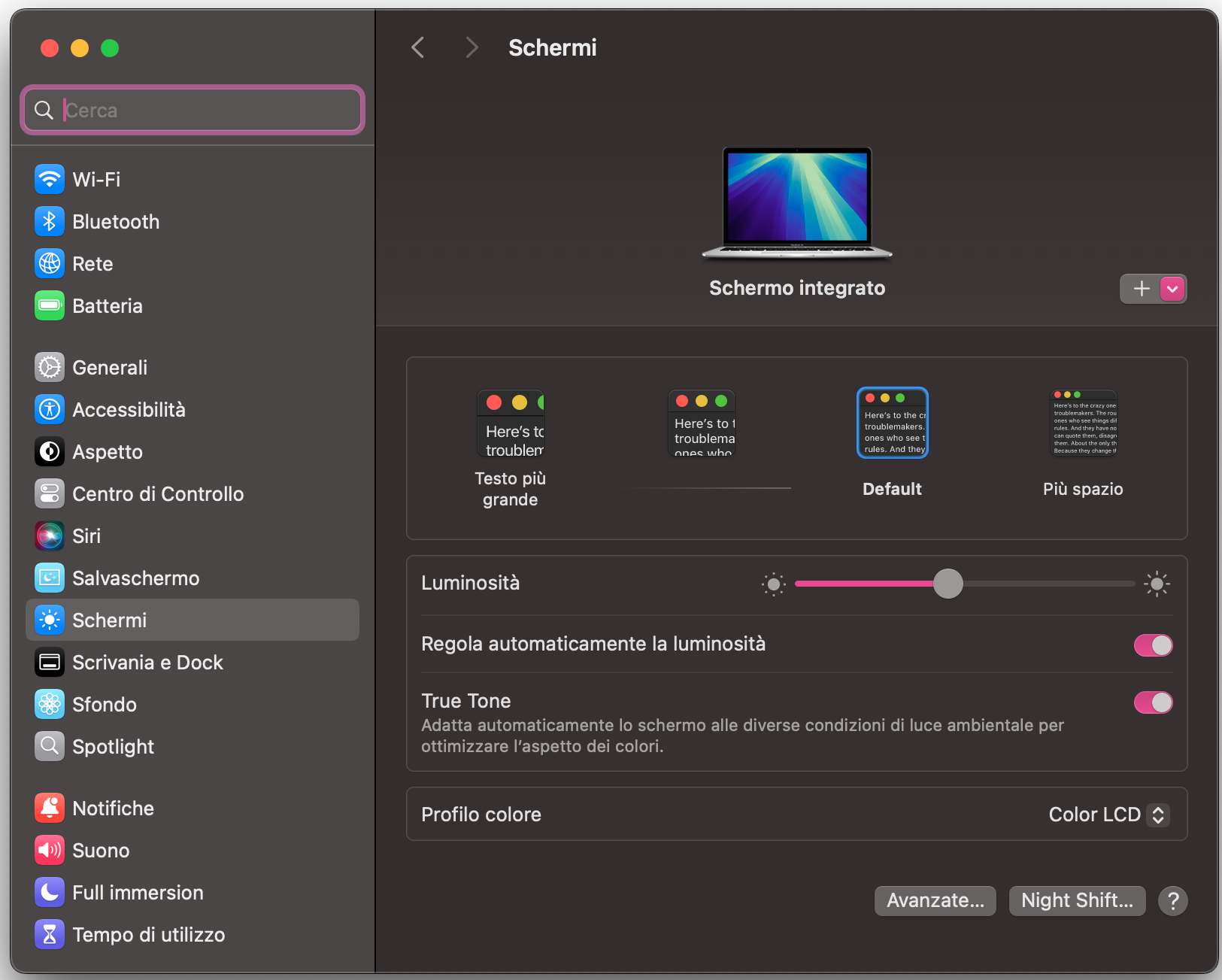The height and width of the screenshot is (980, 1222).
Task: Click inside the Cerca search field
Action: pyautogui.click(x=192, y=110)
